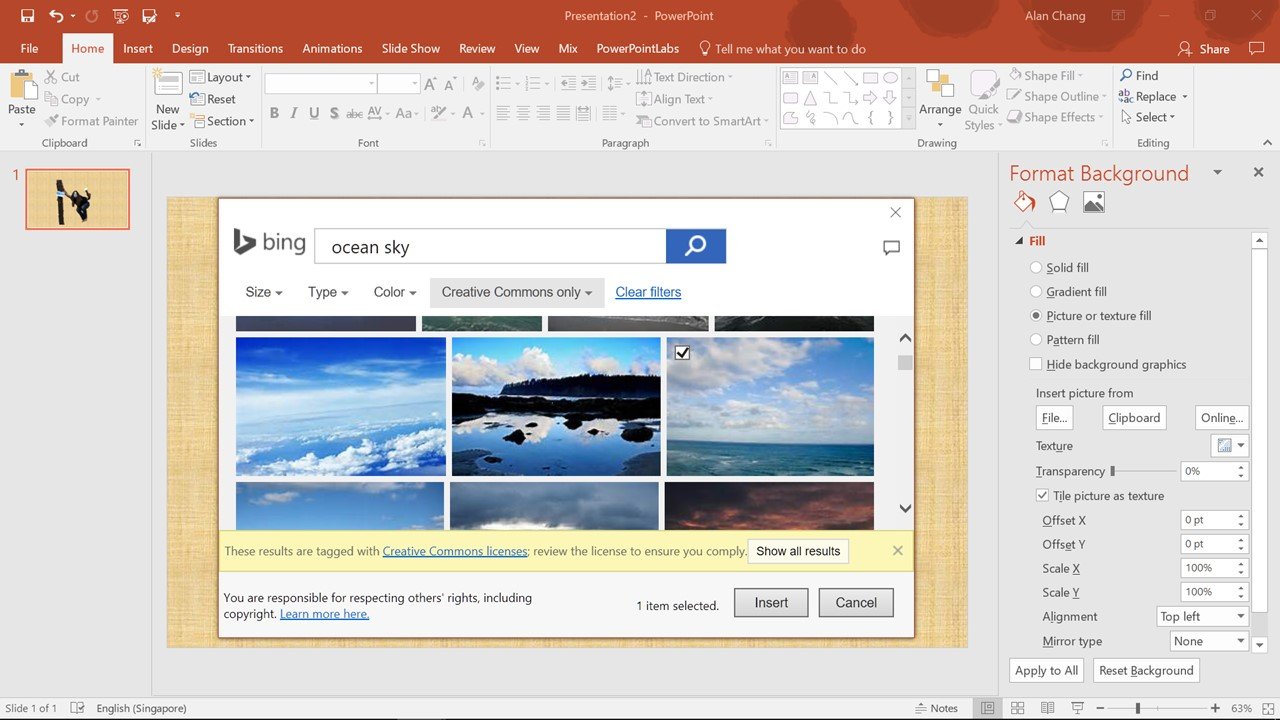
Task: Switch to the Design ribbon tab
Action: (x=190, y=48)
